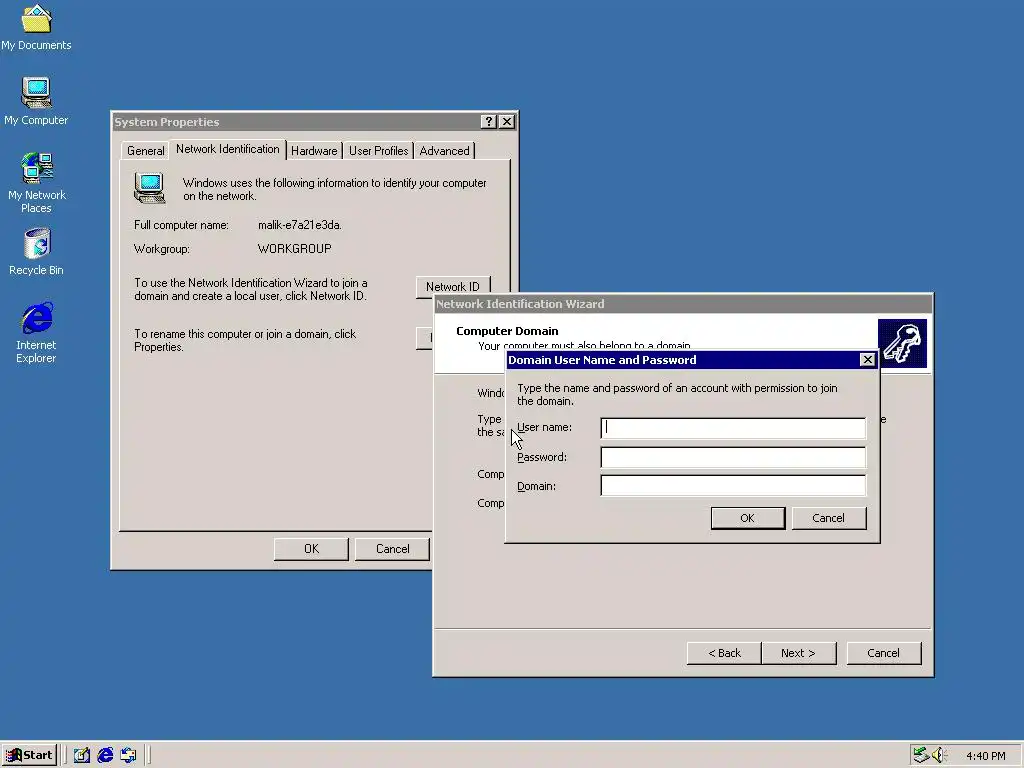Close the Domain User Name dialog

[x=867, y=360]
